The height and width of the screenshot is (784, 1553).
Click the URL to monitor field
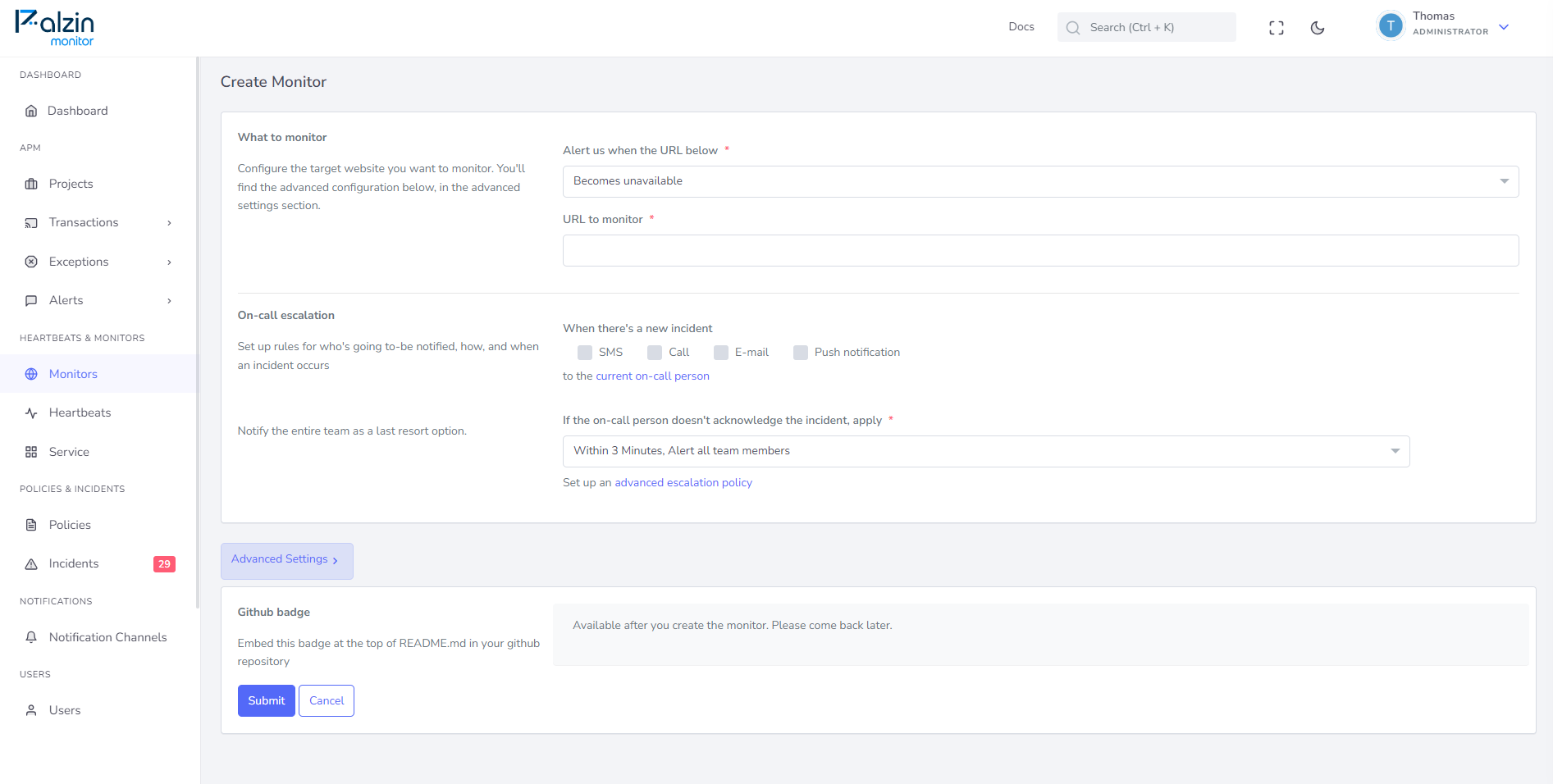(1040, 250)
